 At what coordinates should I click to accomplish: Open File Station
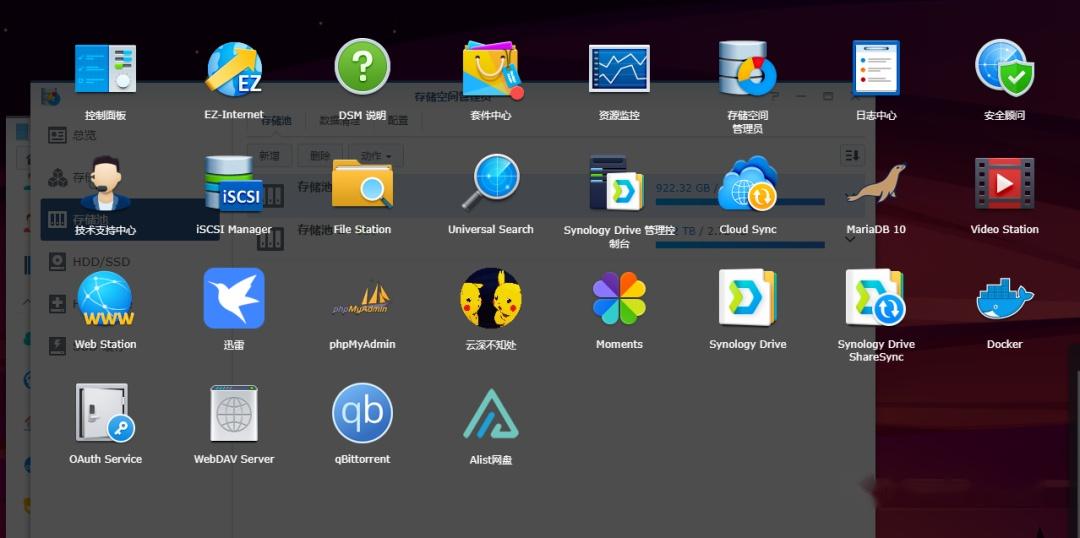(x=362, y=183)
